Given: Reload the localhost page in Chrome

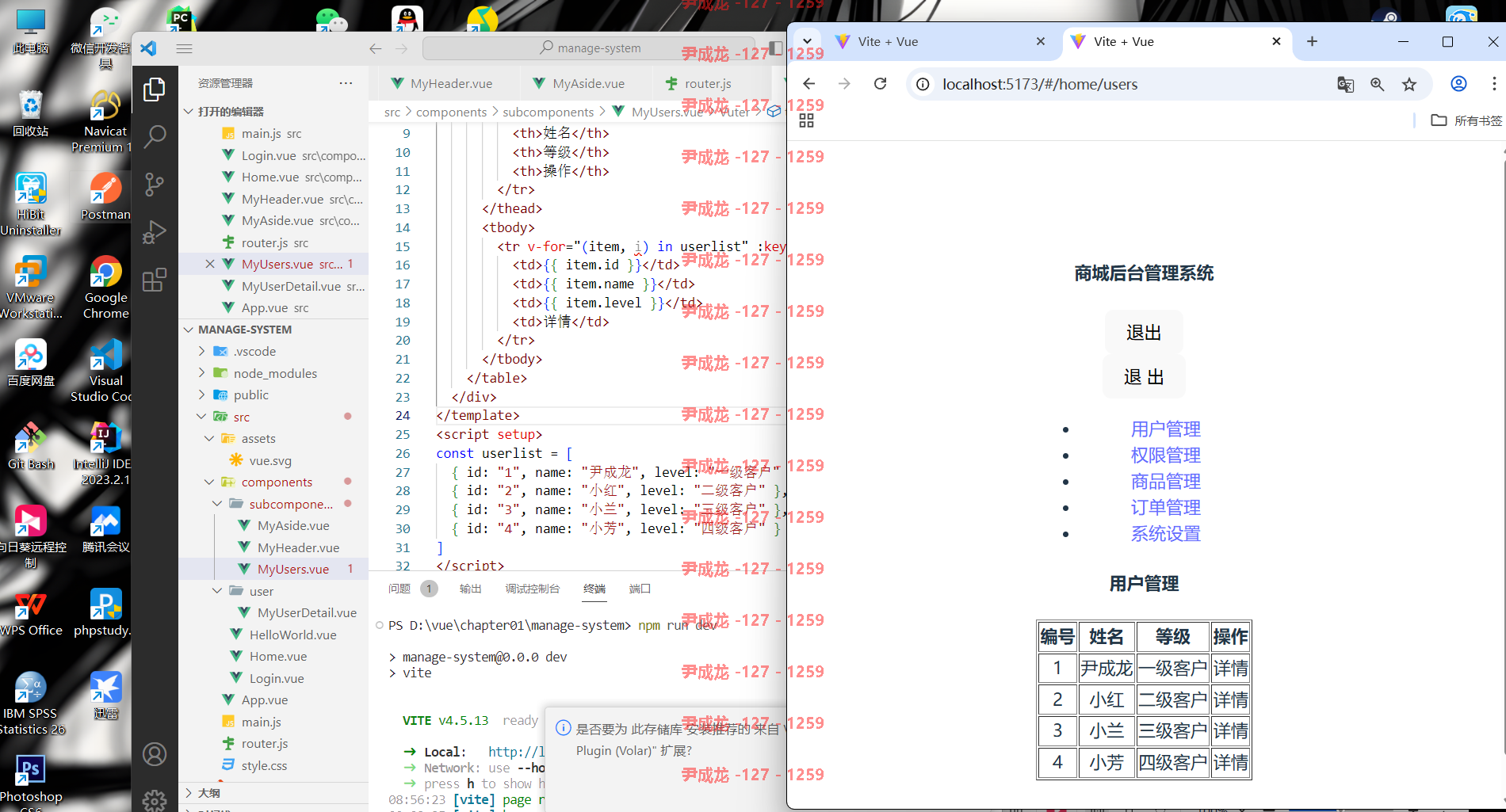Looking at the screenshot, I should 880,84.
